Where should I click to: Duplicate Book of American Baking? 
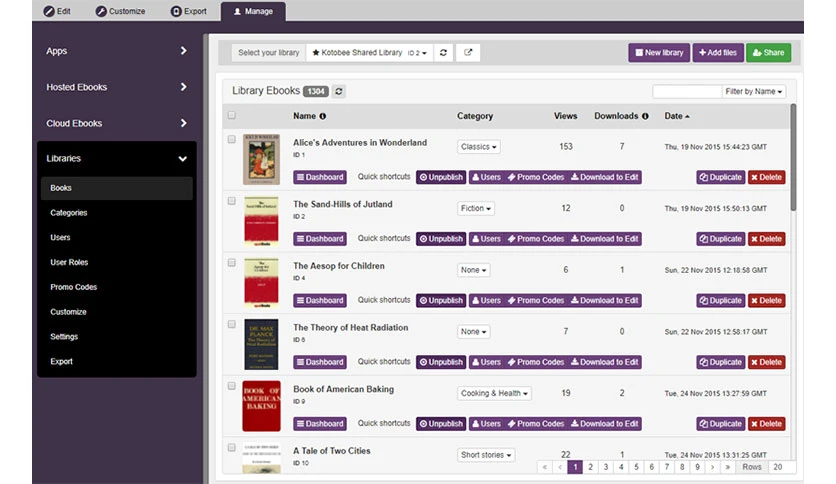[x=720, y=424]
